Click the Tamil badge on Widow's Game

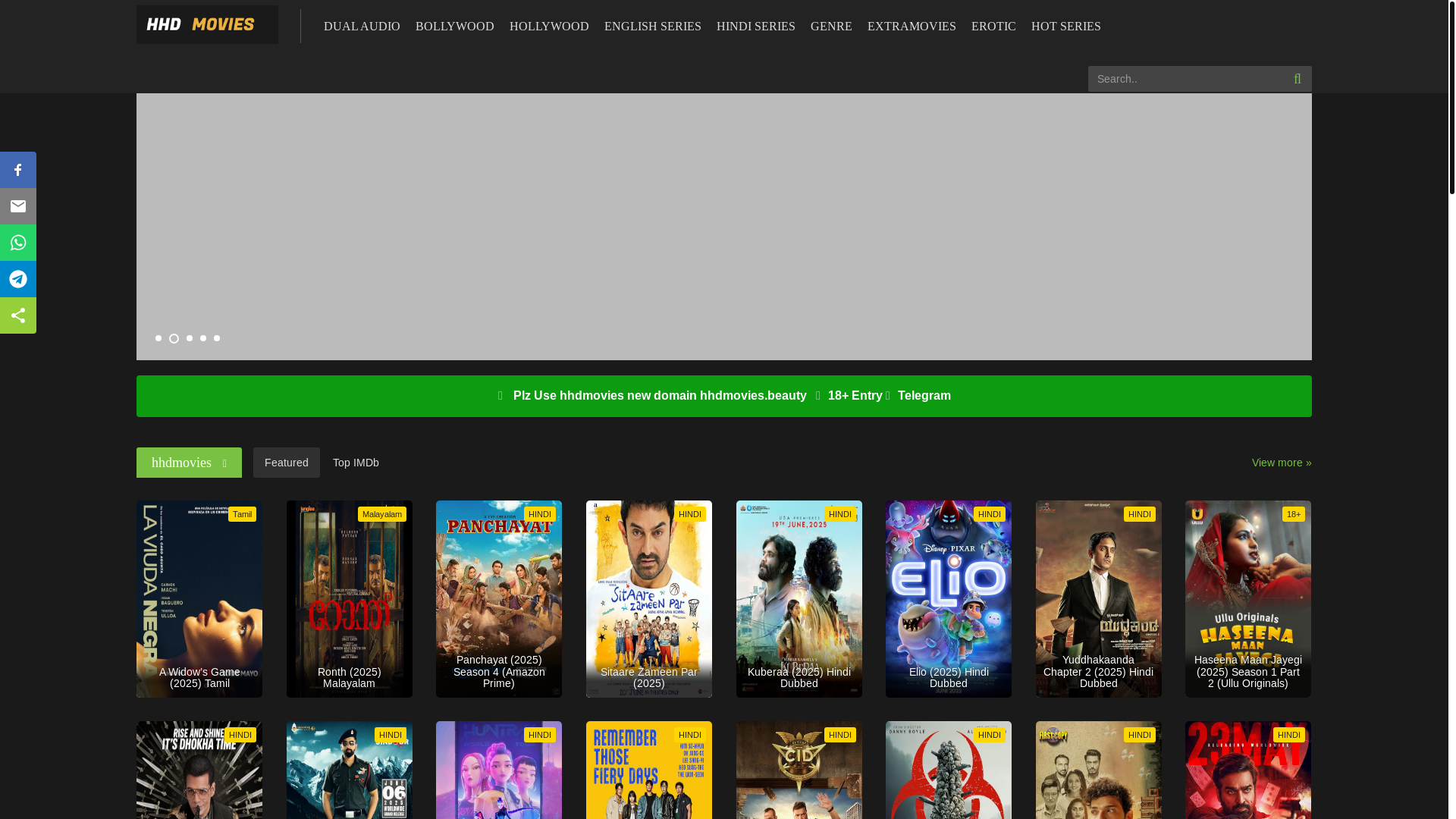[x=242, y=514]
